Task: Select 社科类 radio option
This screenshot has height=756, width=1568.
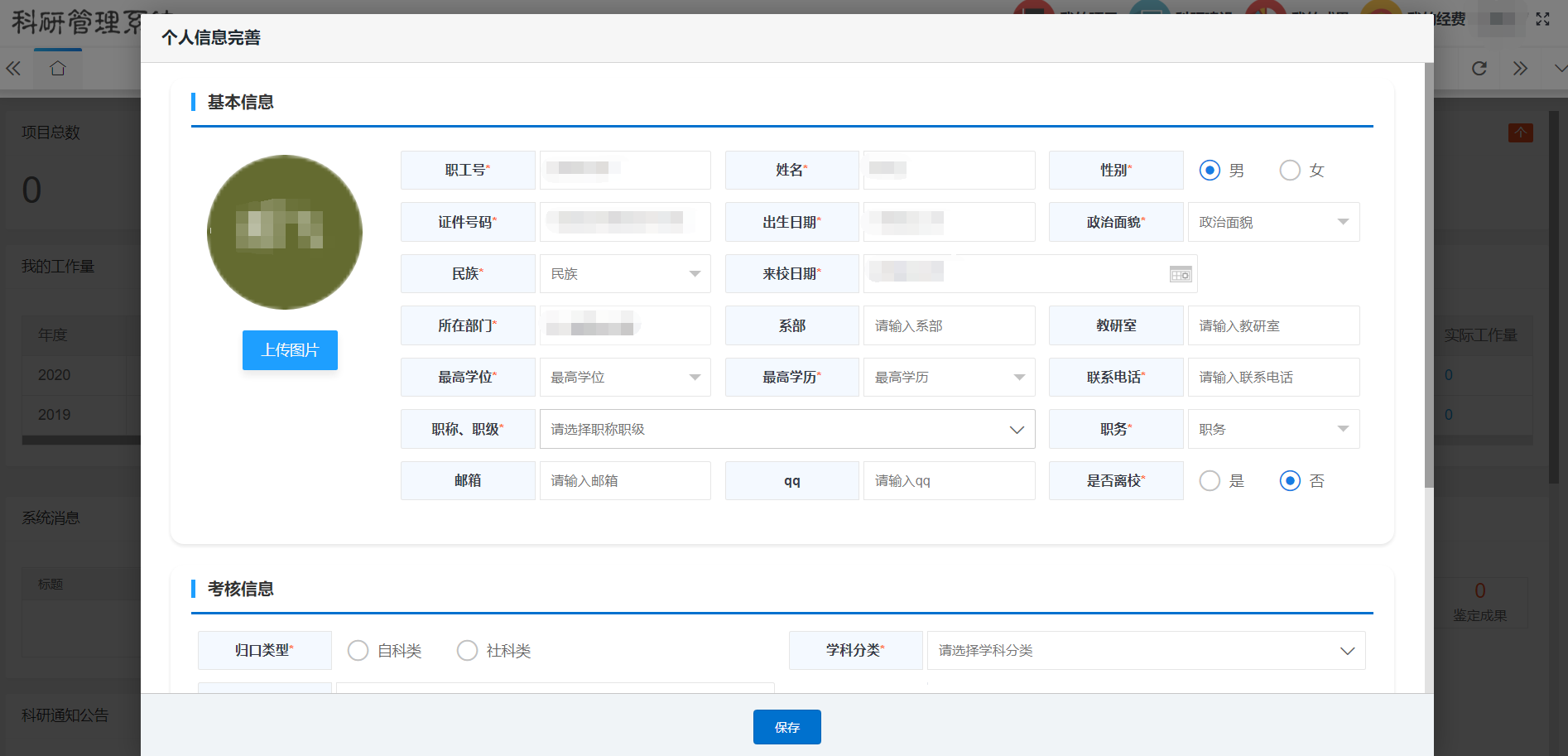Action: [x=467, y=651]
